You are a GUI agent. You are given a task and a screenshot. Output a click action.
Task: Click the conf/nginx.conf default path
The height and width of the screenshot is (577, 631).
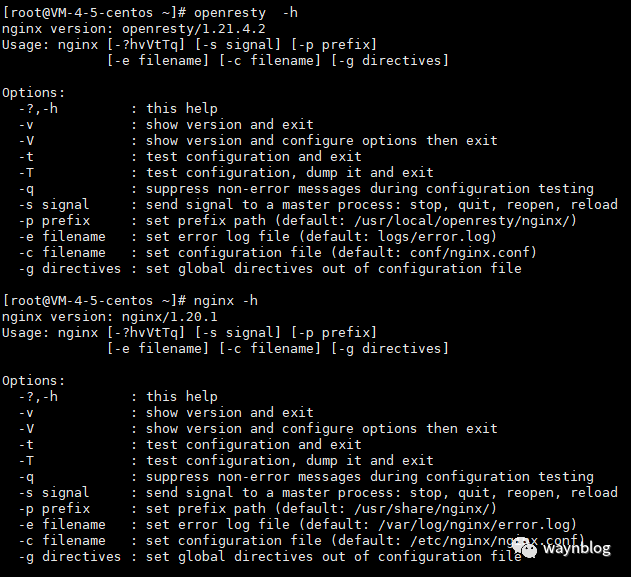tap(470, 253)
